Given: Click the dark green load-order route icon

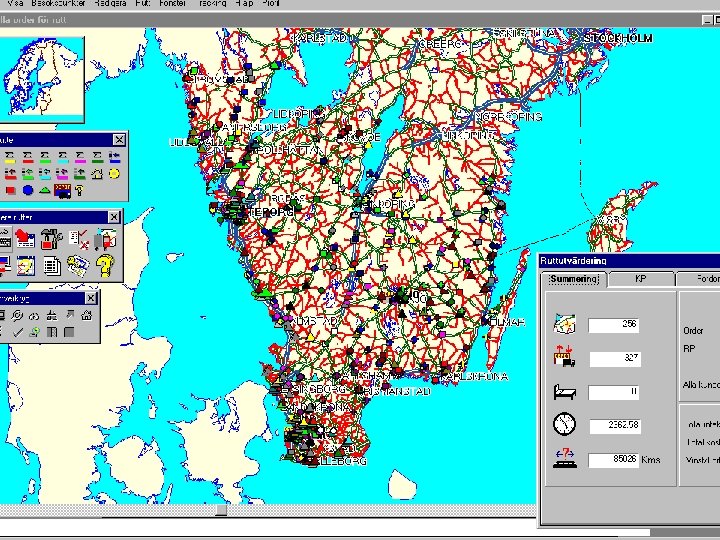Looking at the screenshot, I should [x=79, y=174].
